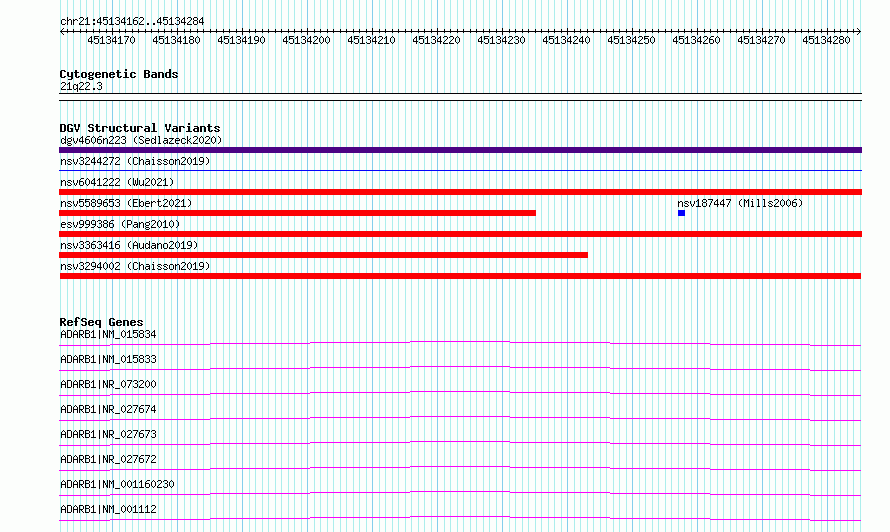Open nsv3244272 (Chaisson2019) variant label

135,161
